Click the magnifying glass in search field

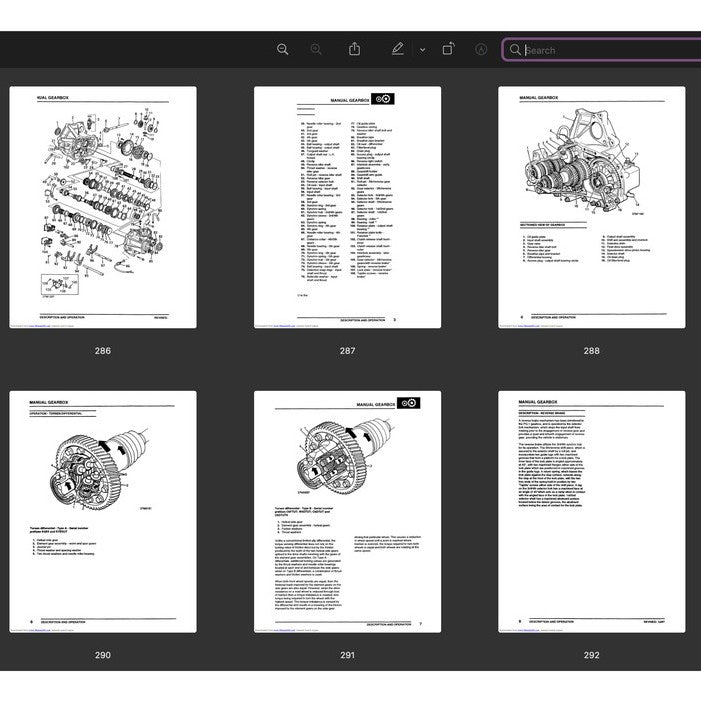click(x=515, y=50)
